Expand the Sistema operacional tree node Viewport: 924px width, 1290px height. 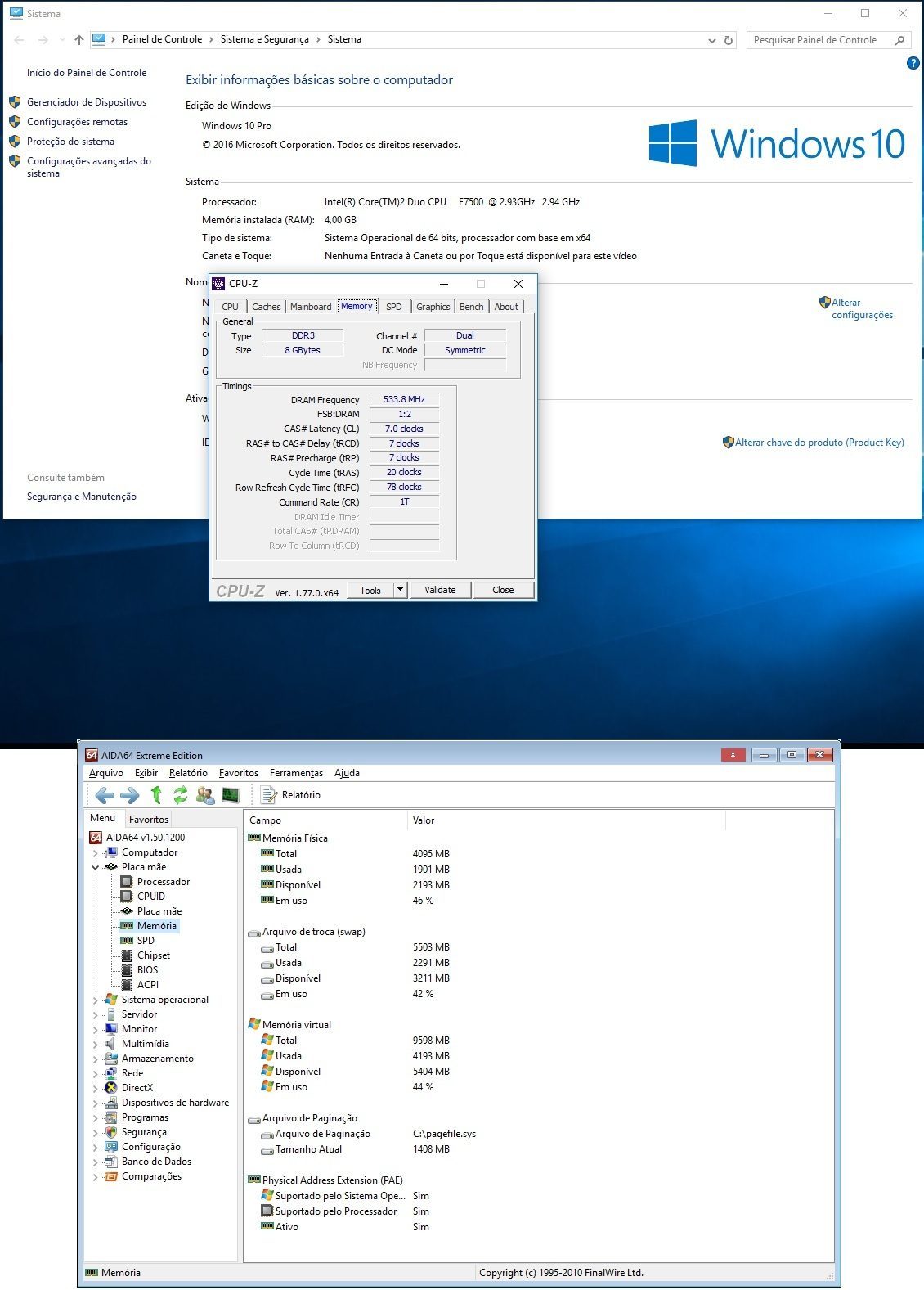coord(95,1000)
